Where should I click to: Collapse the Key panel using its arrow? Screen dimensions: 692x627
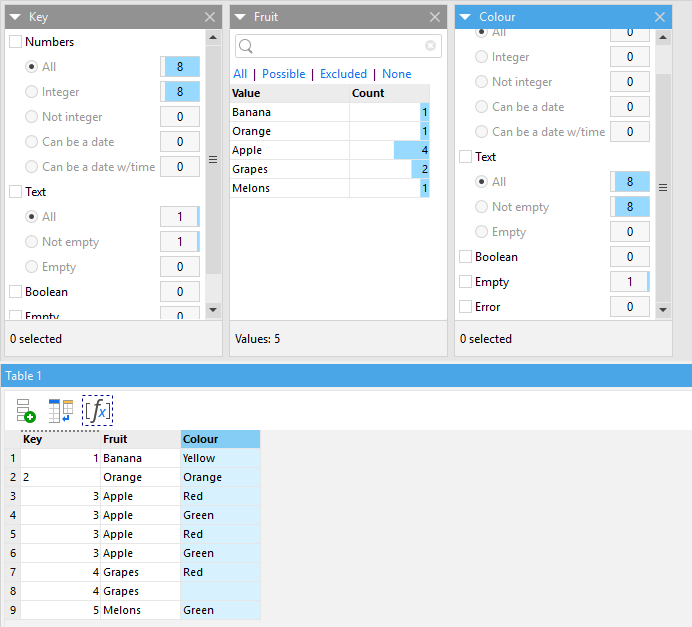click(15, 17)
